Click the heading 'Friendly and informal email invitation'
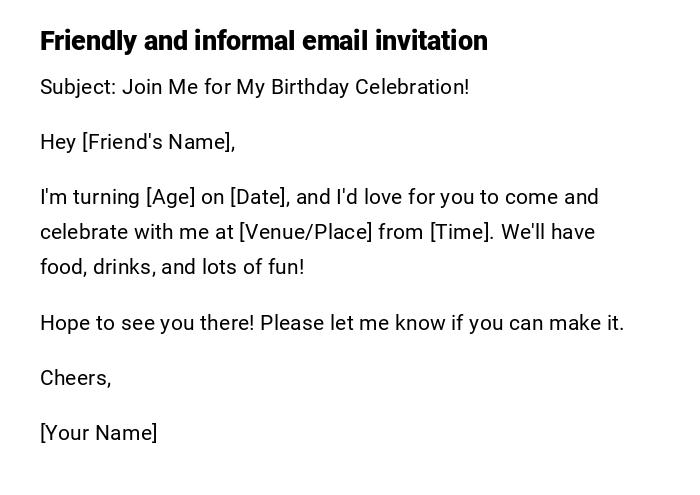This screenshot has height=495, width=700. point(263,41)
